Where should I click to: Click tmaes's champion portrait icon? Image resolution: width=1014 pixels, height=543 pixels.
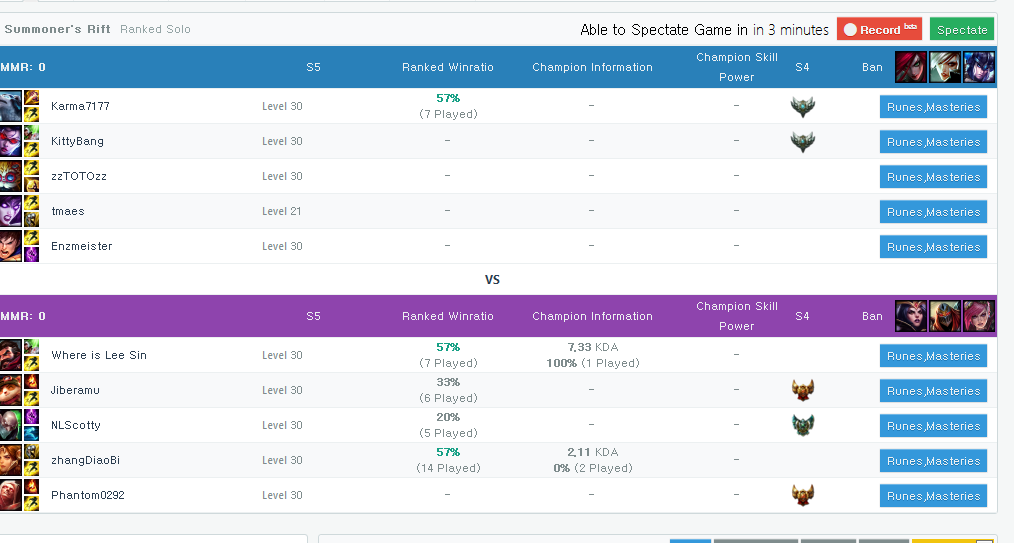click(10, 211)
